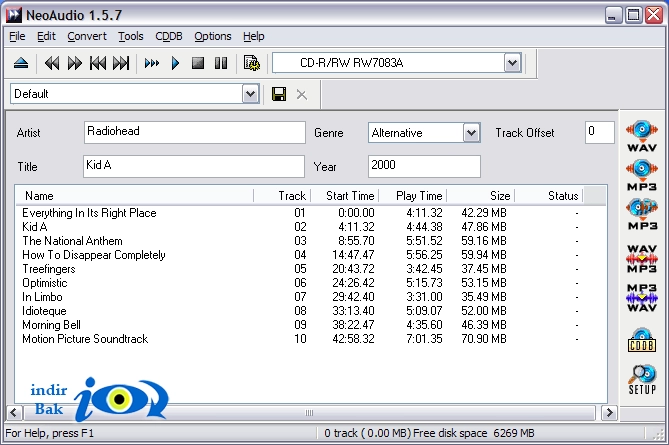669x445 pixels.
Task: Fast forward the current track
Action: pos(75,64)
